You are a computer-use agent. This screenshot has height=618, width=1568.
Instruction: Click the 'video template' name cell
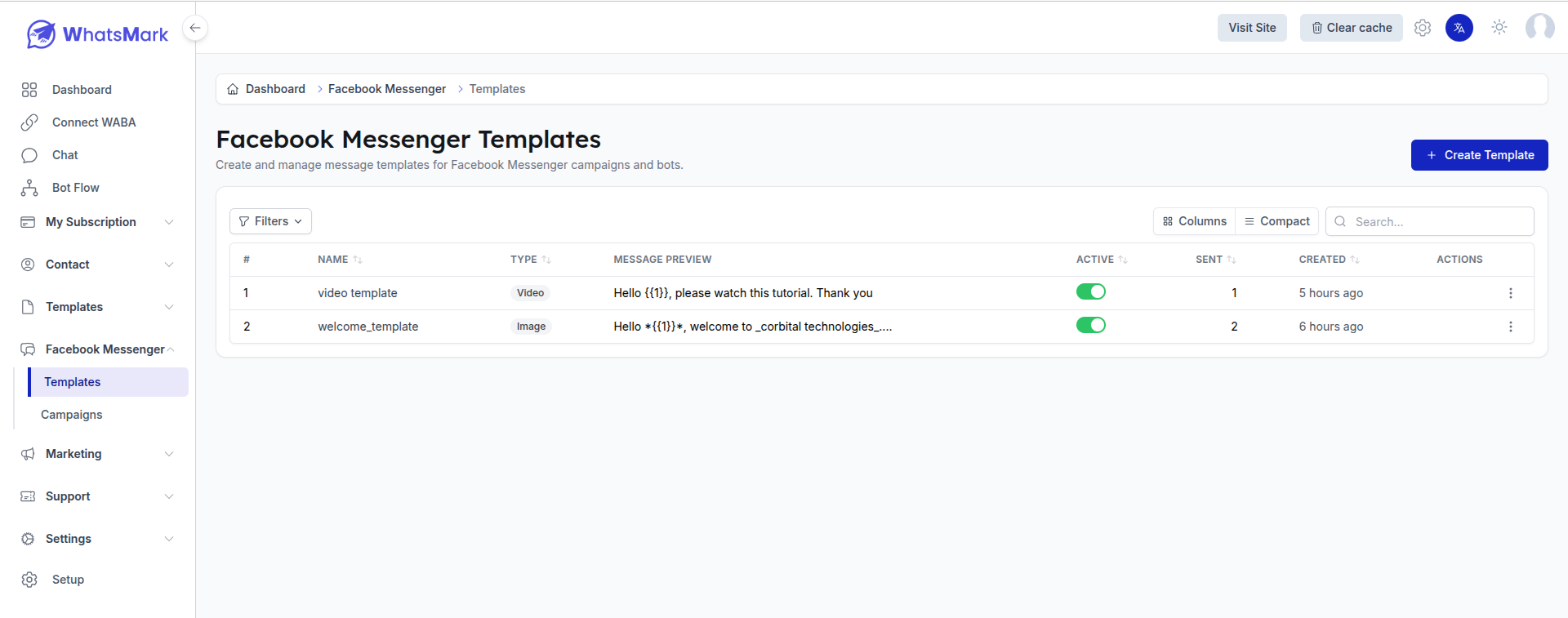click(358, 293)
